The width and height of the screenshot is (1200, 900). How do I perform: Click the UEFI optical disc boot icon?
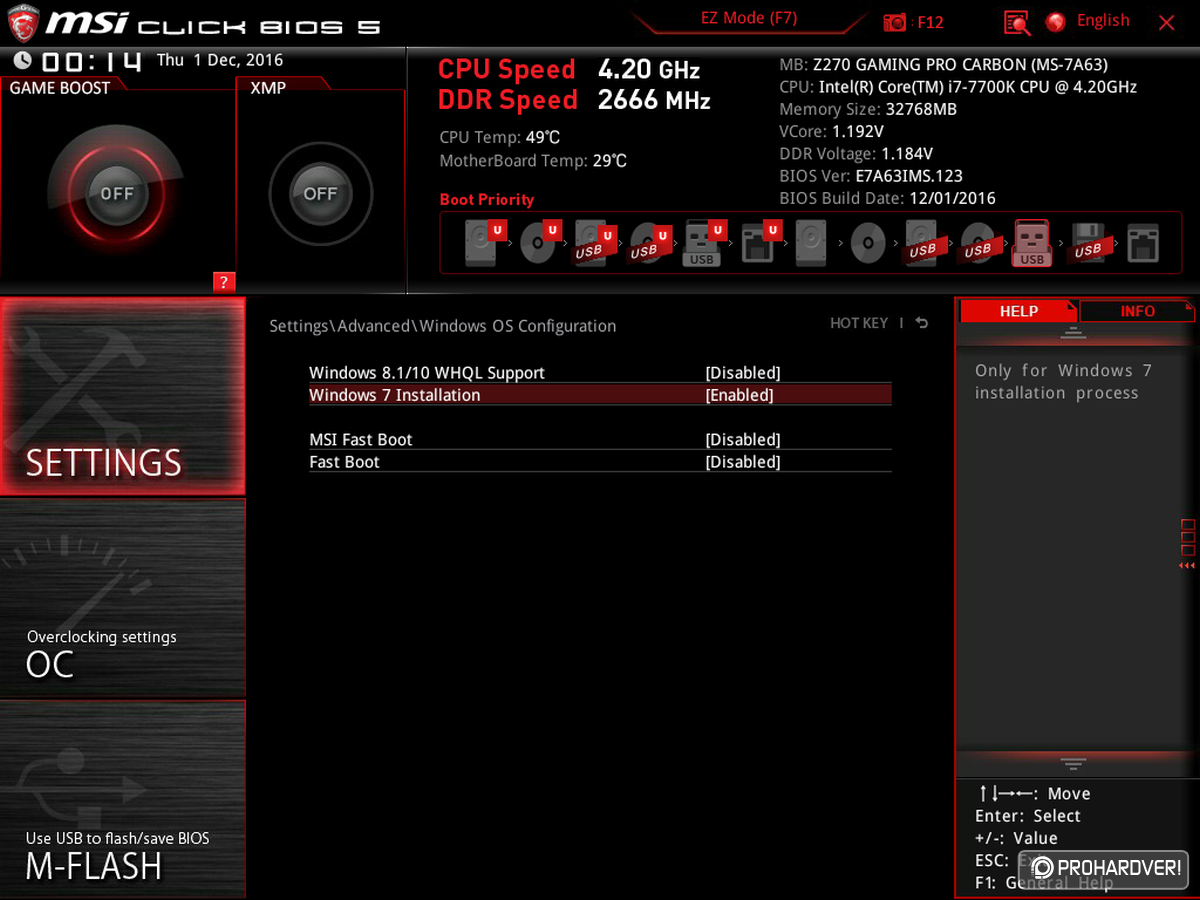539,242
